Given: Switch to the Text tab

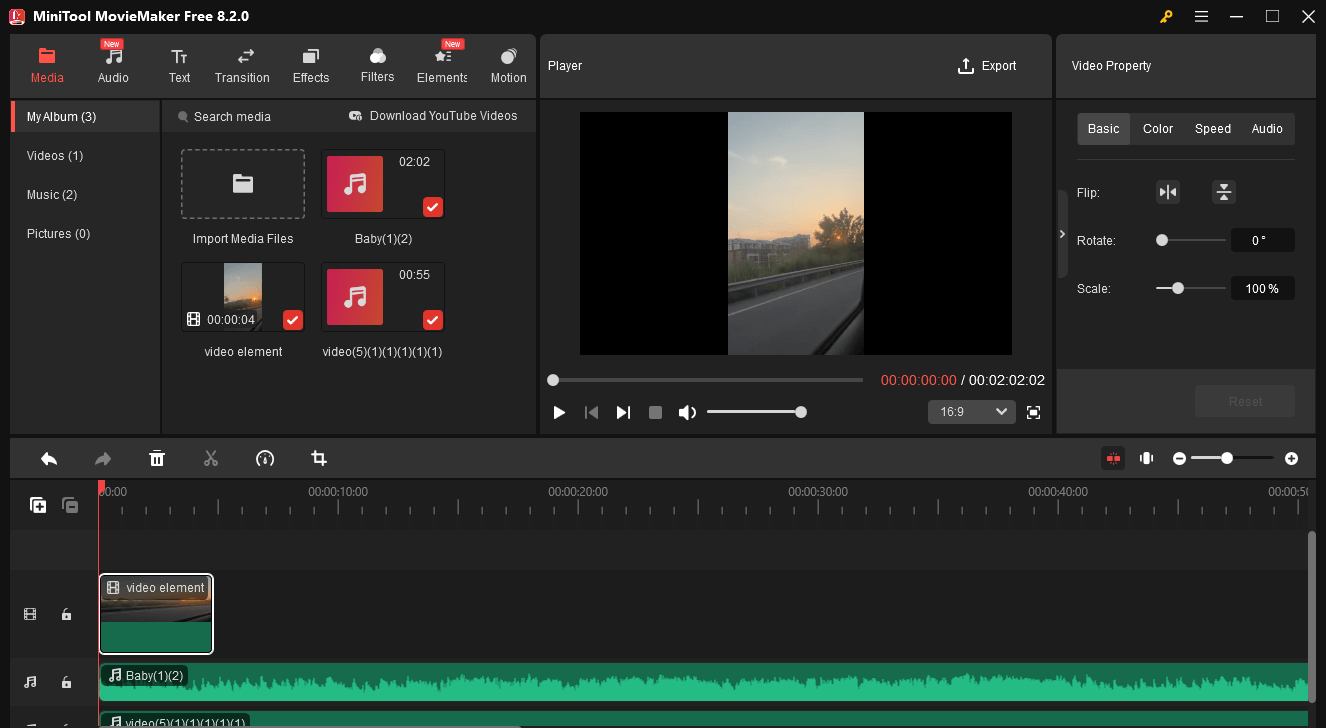Looking at the screenshot, I should [x=179, y=65].
